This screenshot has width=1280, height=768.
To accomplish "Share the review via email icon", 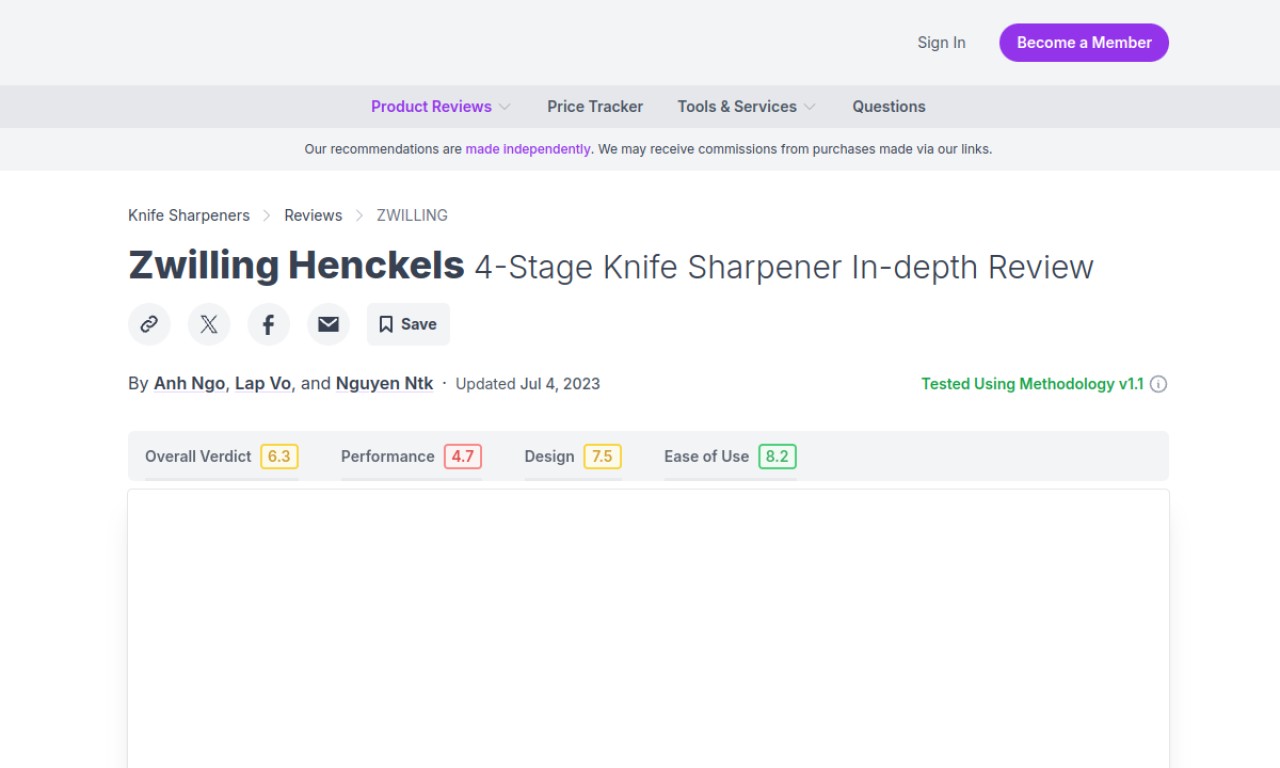I will (x=328, y=324).
